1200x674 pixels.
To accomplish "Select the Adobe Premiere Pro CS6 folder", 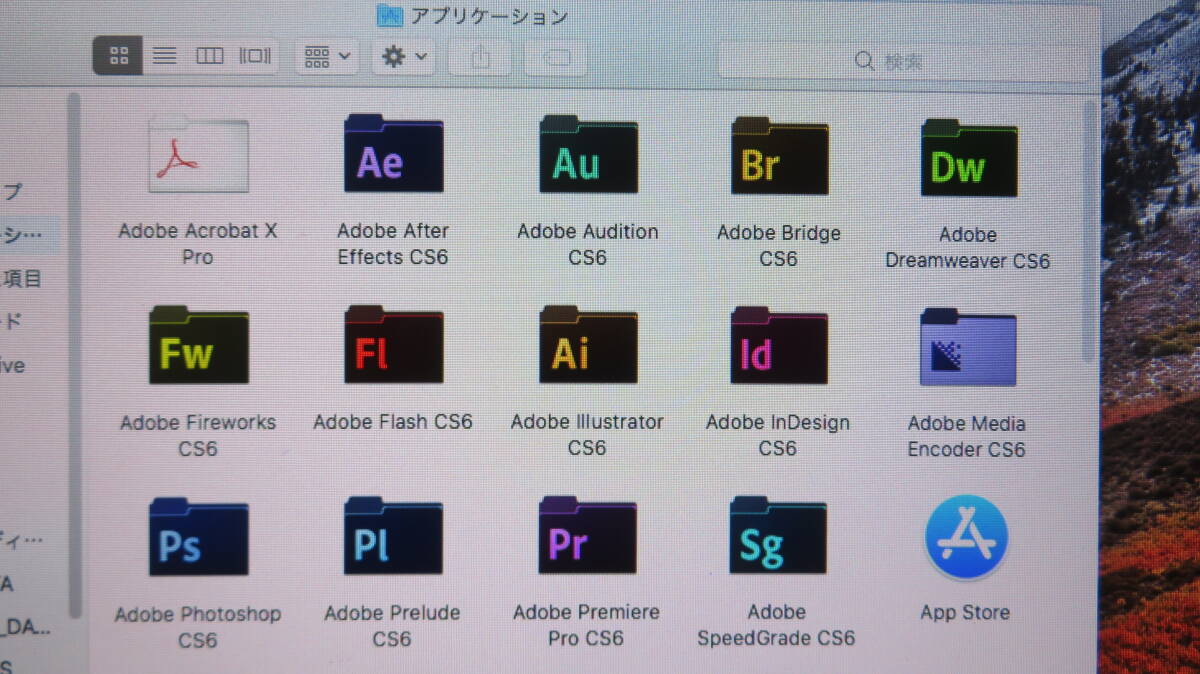I will coord(587,537).
